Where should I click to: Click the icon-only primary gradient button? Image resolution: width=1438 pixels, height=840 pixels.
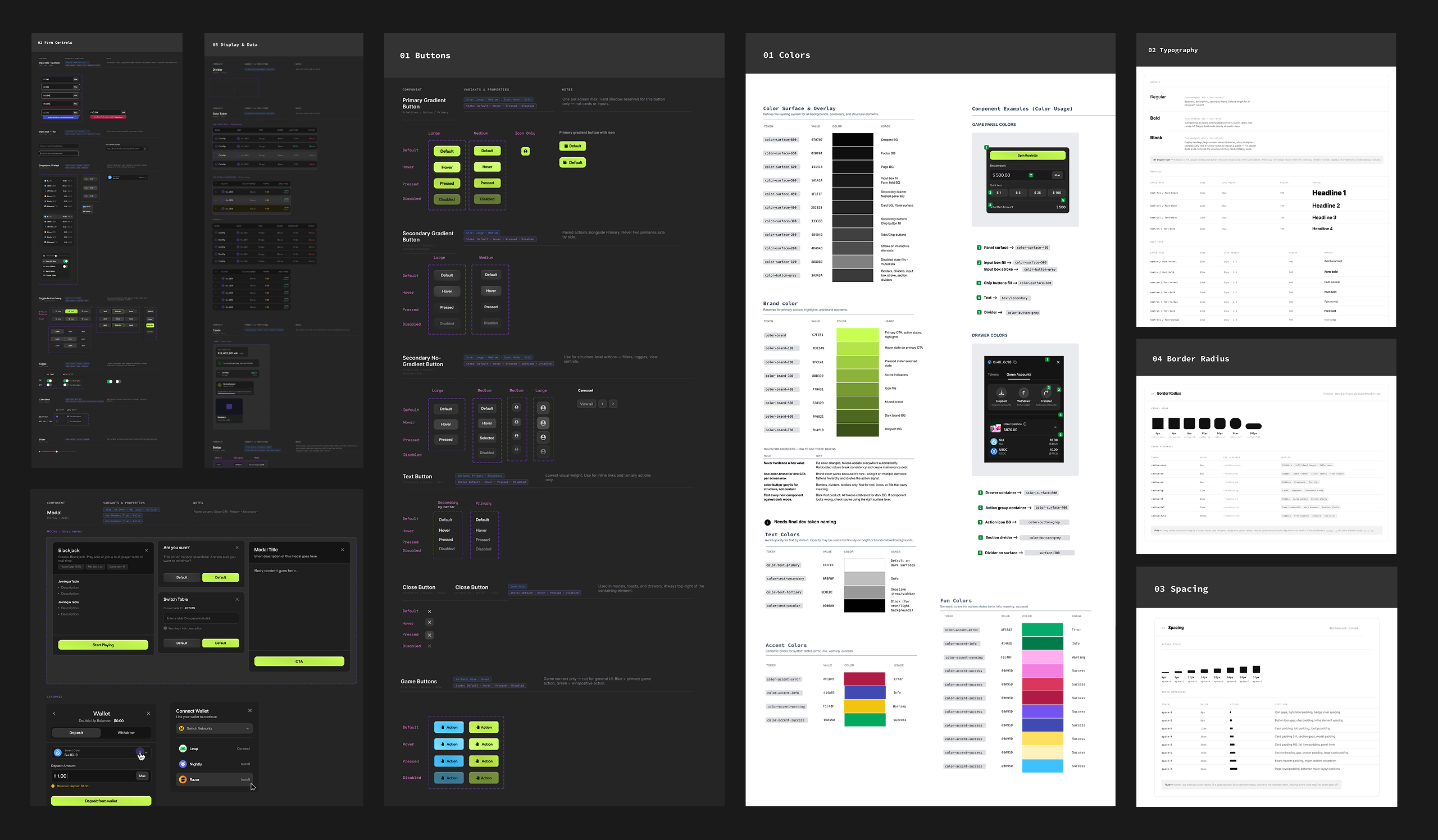pyautogui.click(x=525, y=151)
